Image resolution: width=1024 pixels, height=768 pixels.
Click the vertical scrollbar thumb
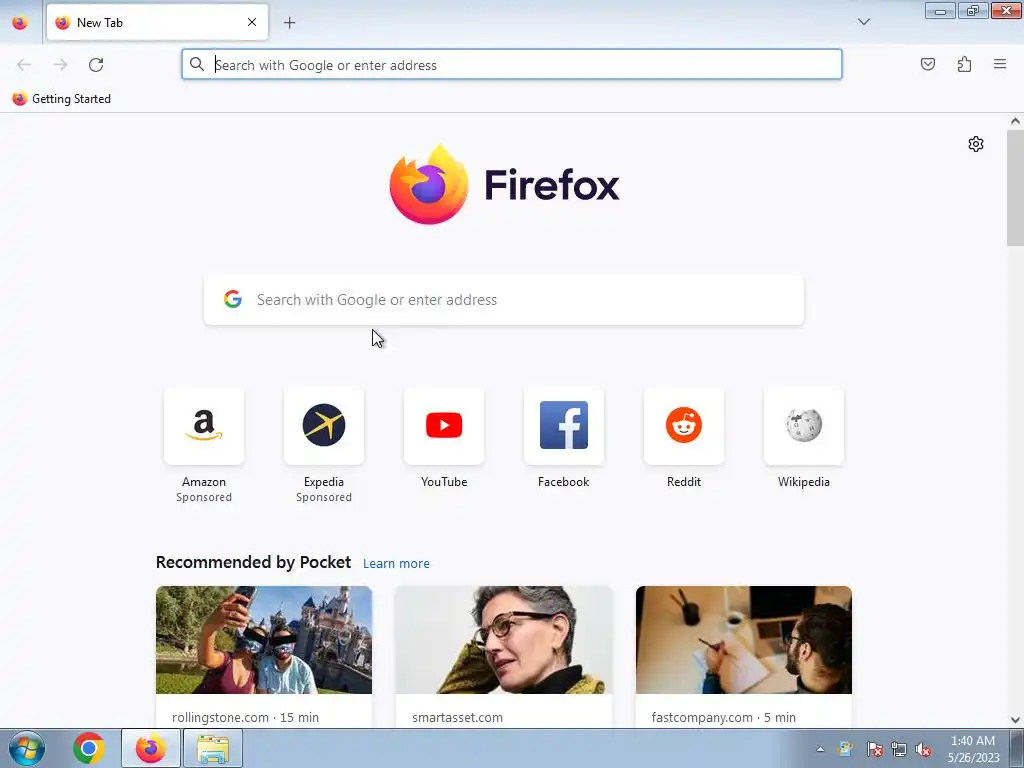tap(1015, 188)
